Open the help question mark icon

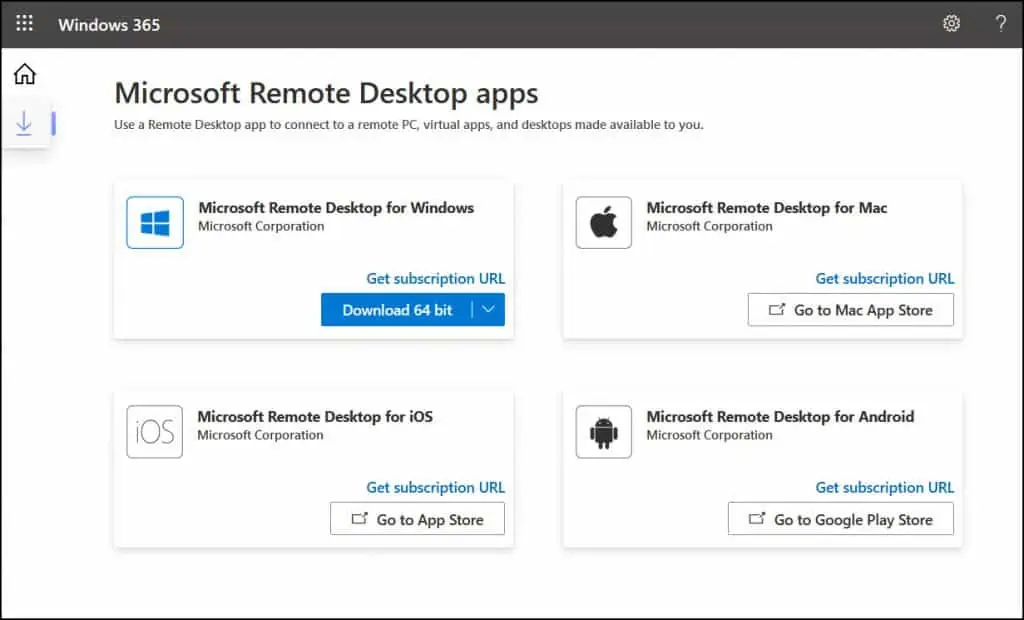(x=1000, y=24)
